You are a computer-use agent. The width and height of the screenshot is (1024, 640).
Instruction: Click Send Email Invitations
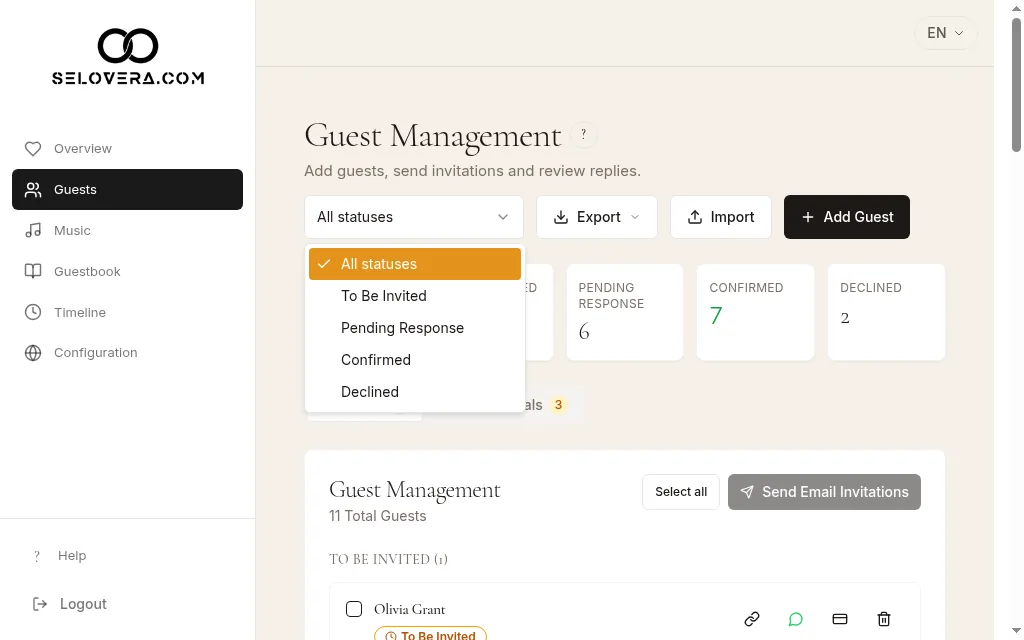tap(824, 492)
